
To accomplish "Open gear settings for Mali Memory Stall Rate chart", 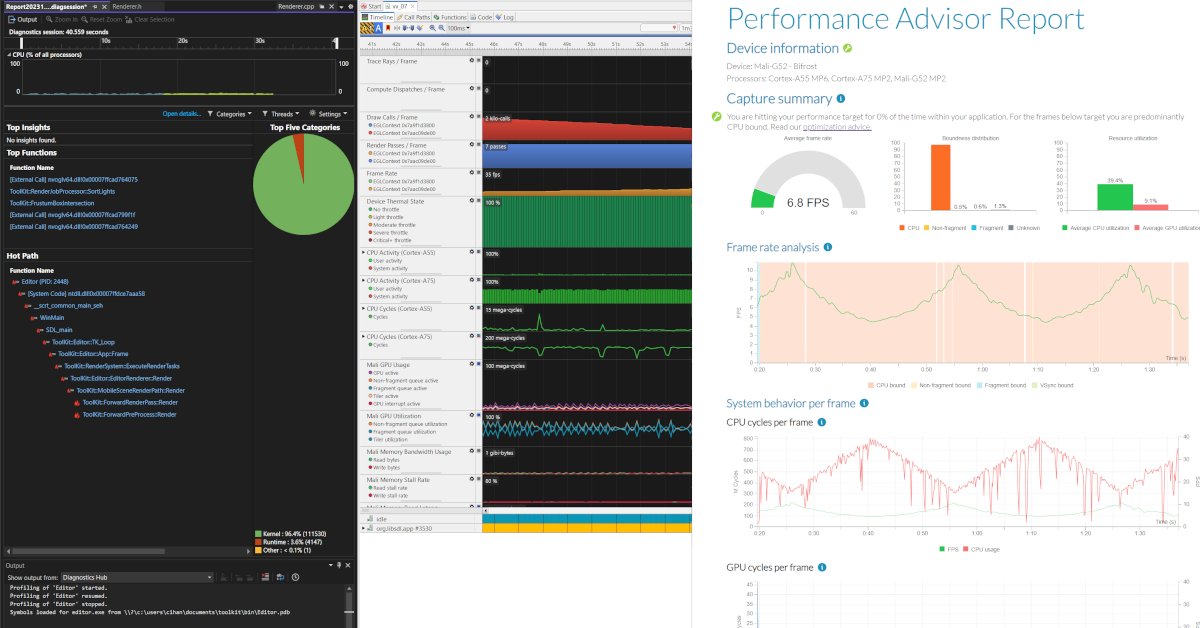I will tap(472, 479).
